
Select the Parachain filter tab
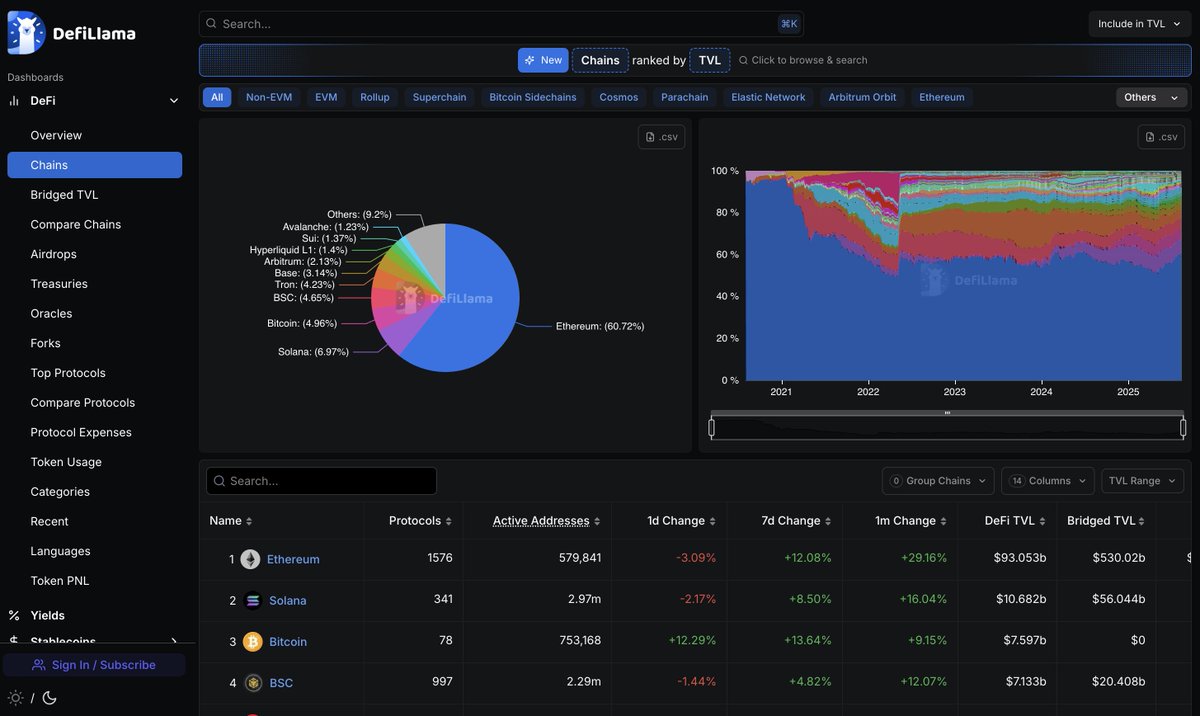coord(685,97)
